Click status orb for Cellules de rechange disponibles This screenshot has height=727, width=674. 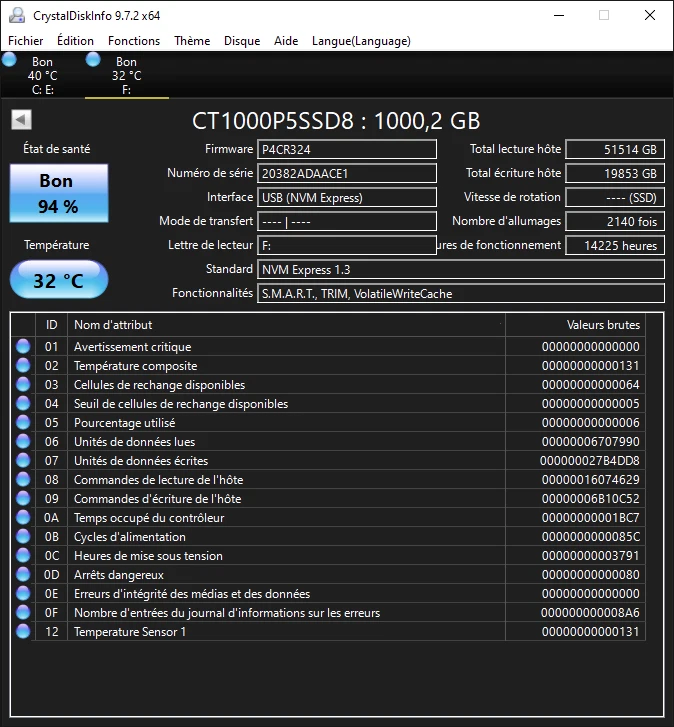click(23, 384)
